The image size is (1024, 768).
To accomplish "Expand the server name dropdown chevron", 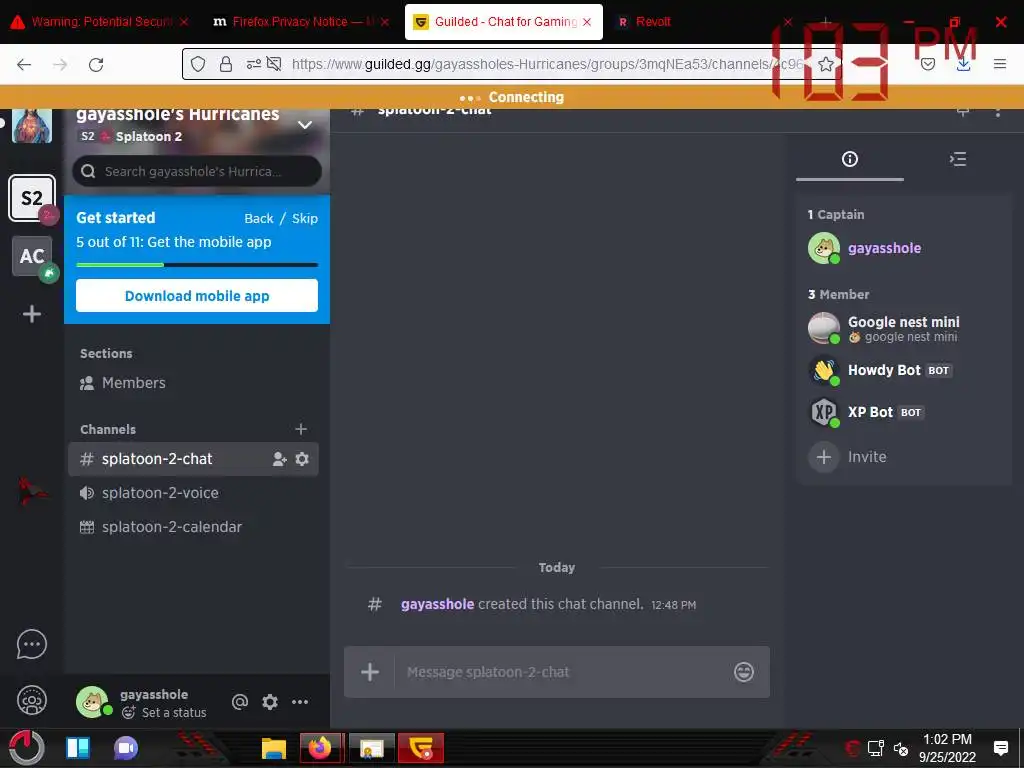I will tap(304, 125).
